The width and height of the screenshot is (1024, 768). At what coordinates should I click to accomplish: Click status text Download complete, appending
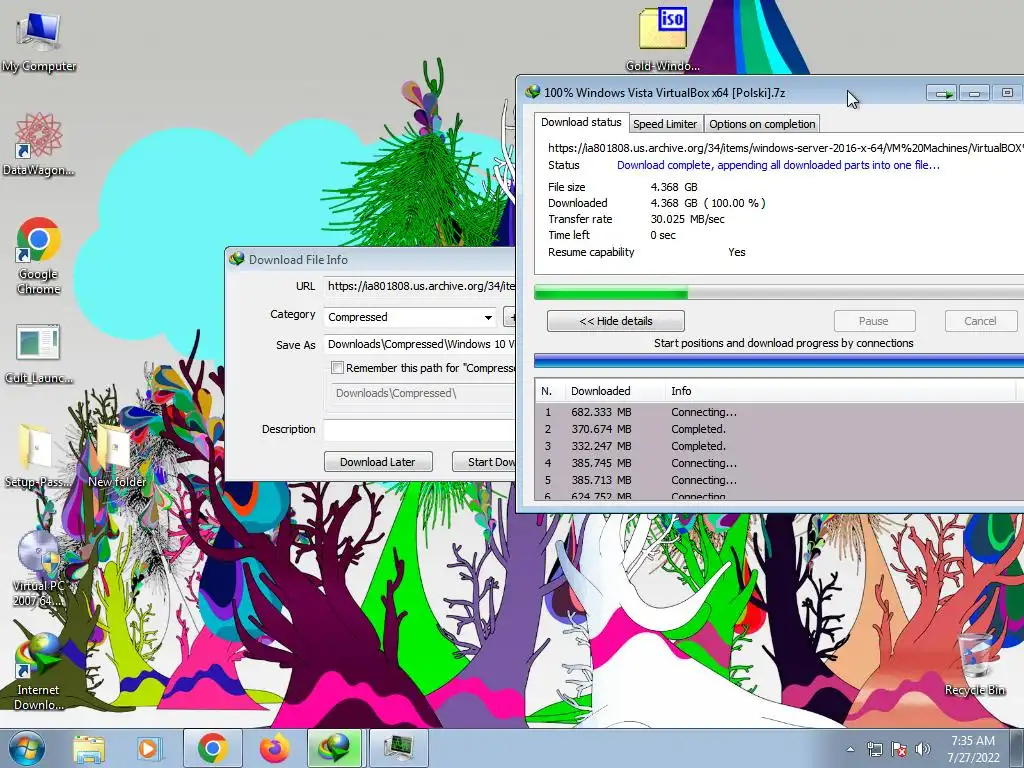778,165
